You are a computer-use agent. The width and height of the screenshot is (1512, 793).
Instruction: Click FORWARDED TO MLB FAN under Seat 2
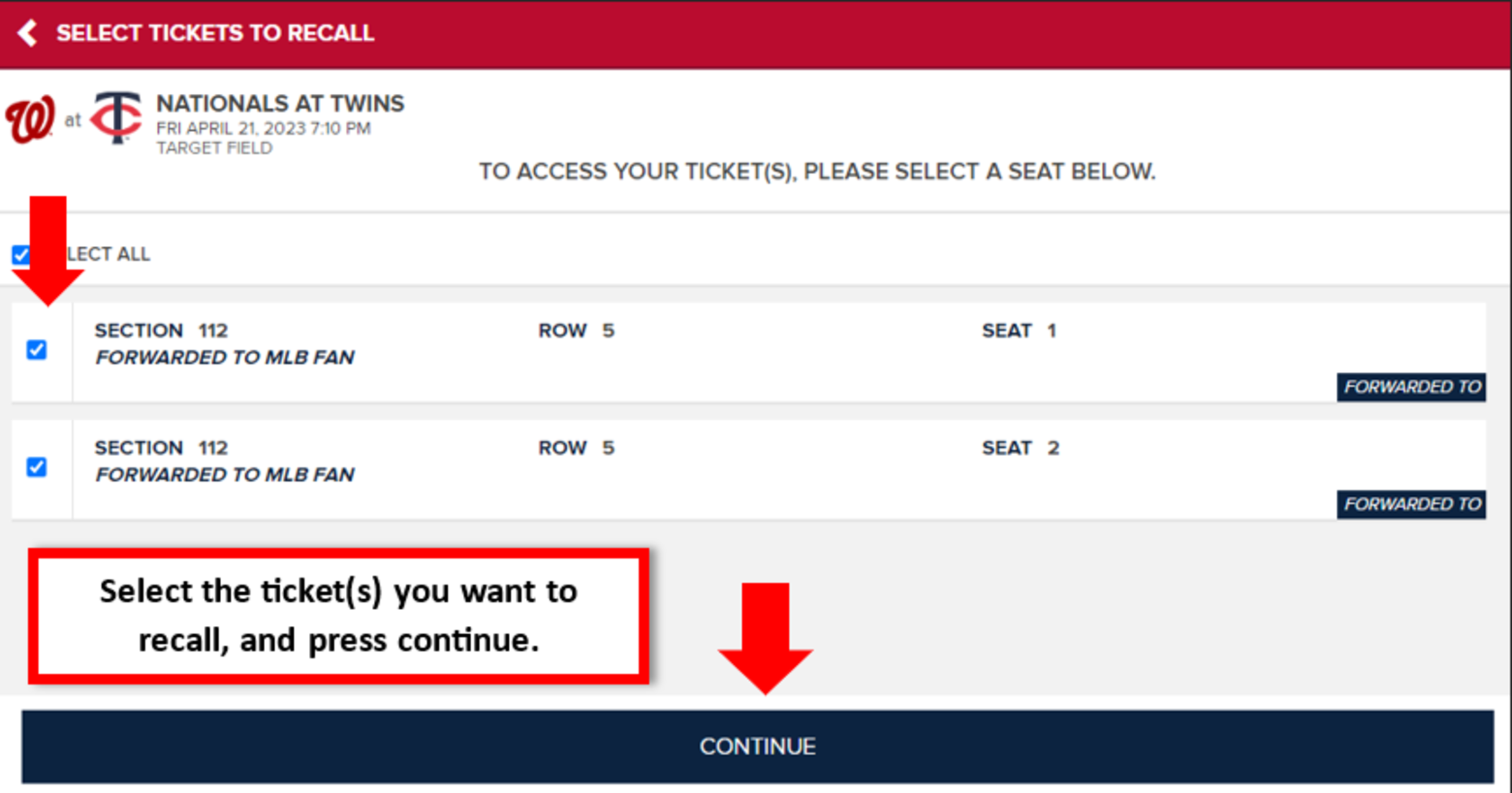tap(225, 474)
